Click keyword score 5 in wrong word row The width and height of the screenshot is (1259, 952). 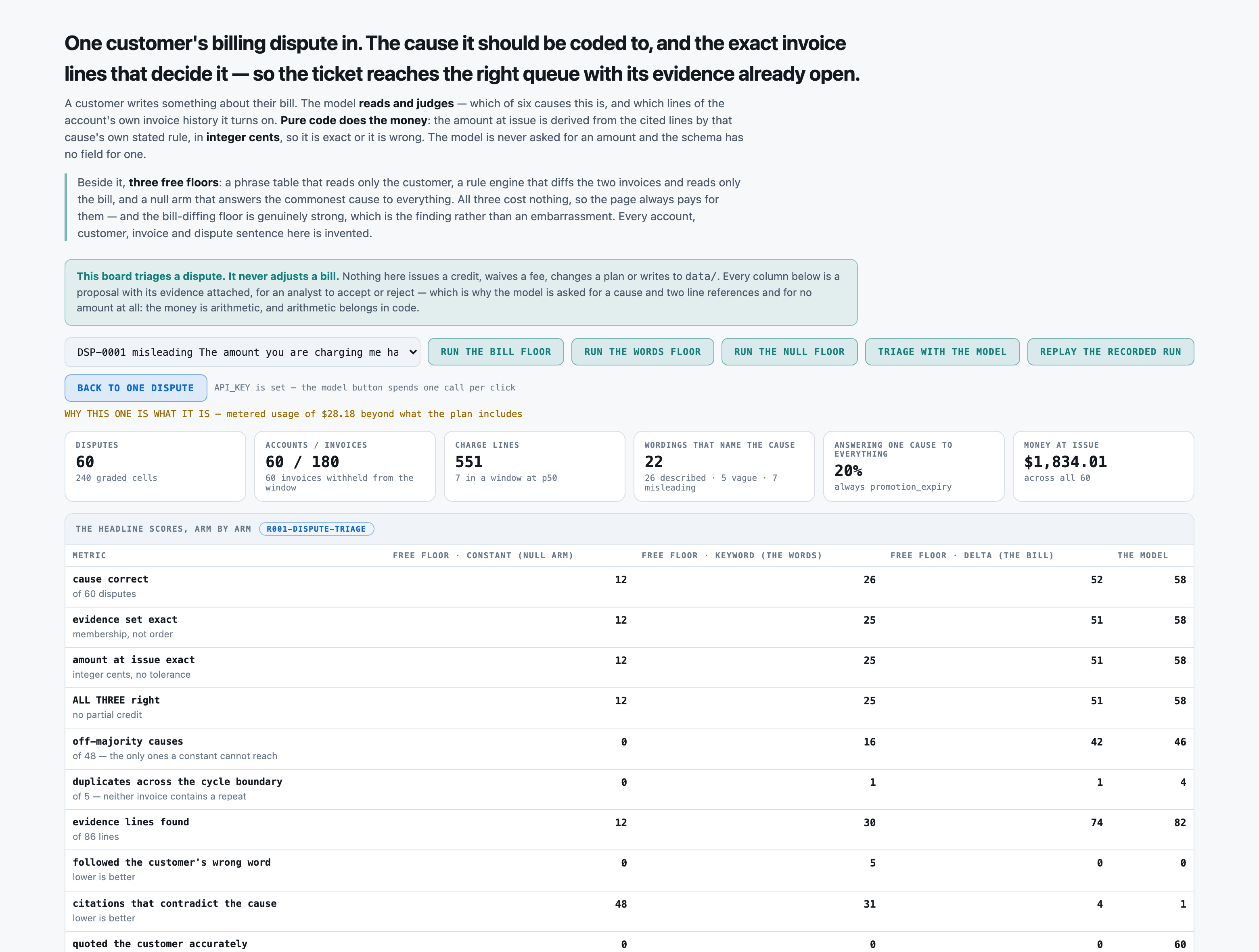872,863
